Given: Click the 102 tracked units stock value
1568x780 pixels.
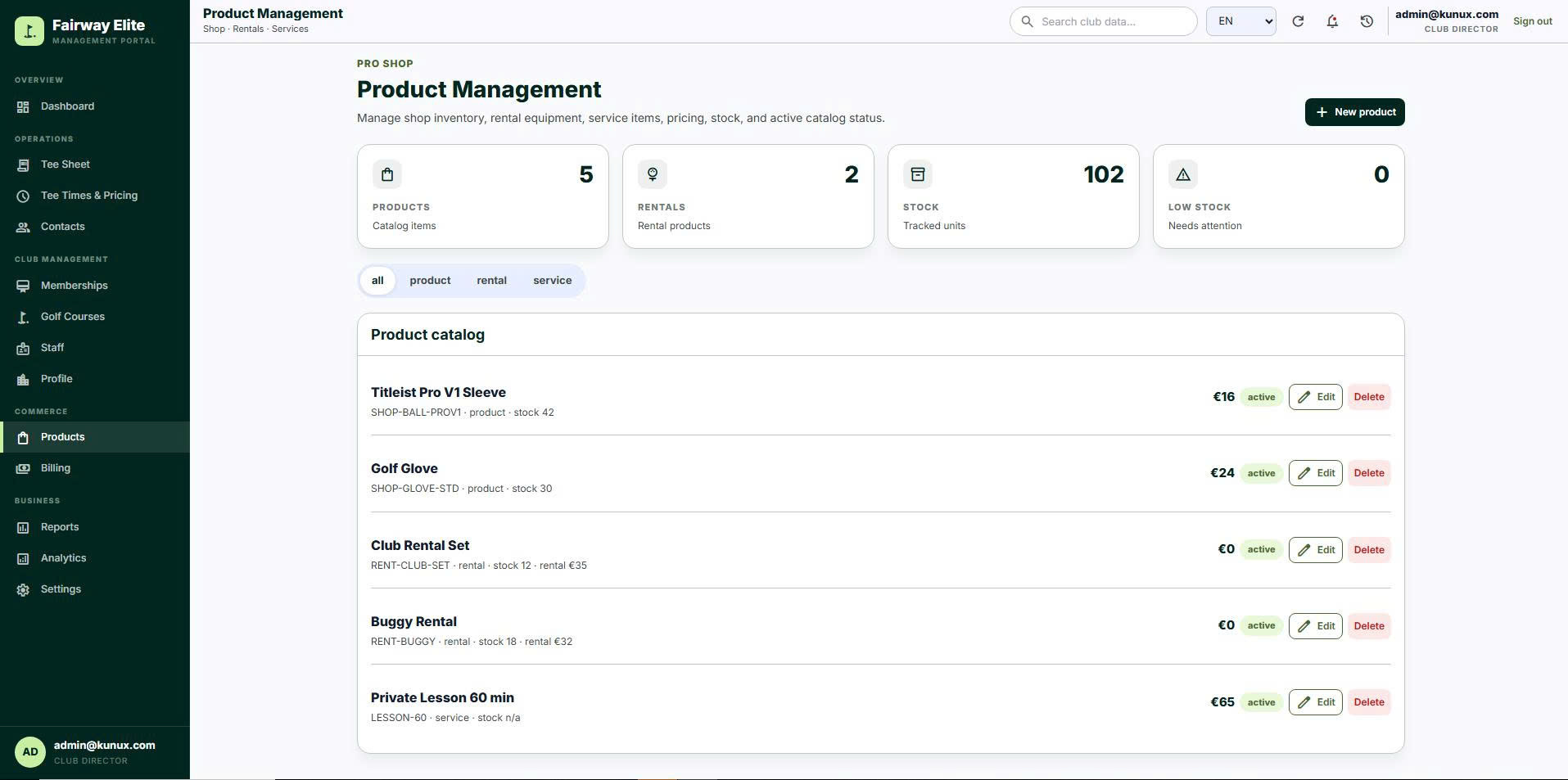Looking at the screenshot, I should (1104, 174).
